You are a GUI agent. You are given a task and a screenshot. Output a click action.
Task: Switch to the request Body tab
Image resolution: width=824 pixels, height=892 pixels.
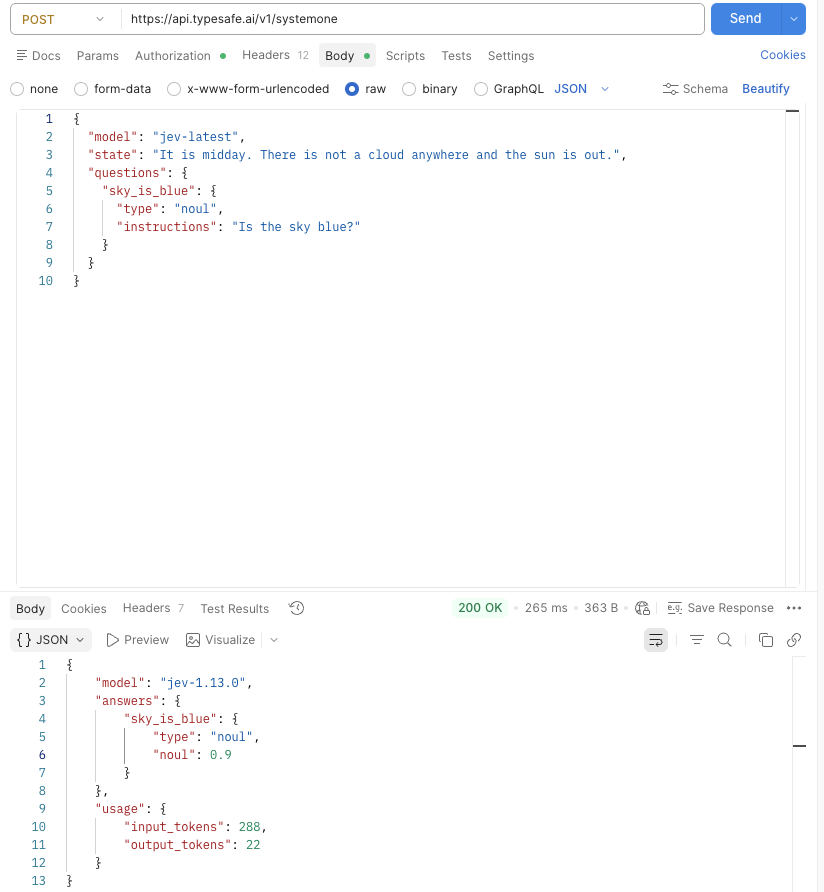(347, 56)
